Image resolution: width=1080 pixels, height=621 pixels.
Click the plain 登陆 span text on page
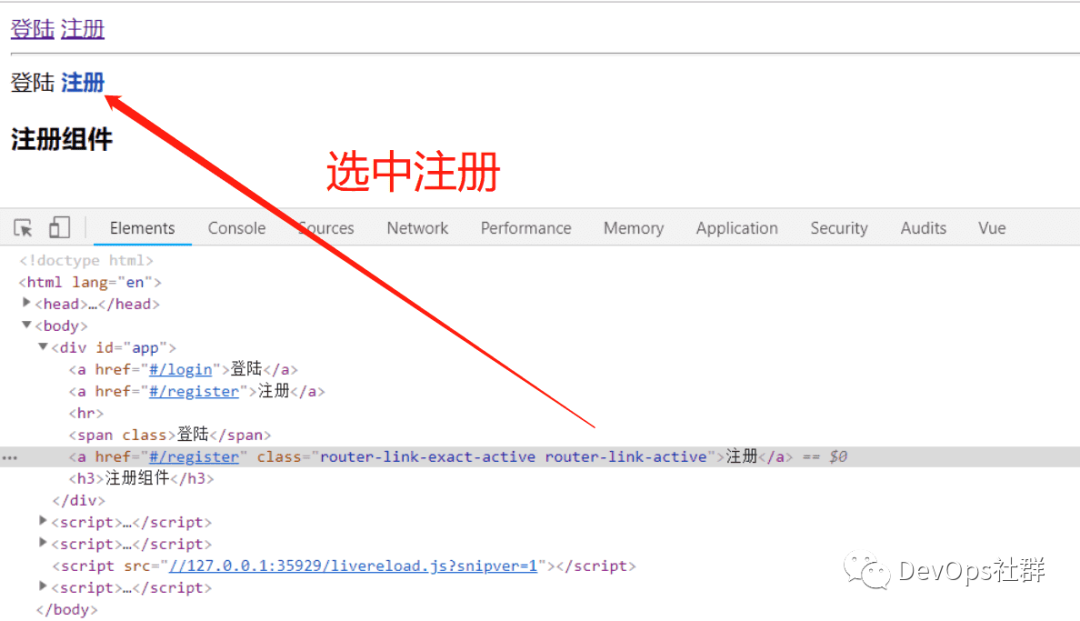tap(32, 83)
